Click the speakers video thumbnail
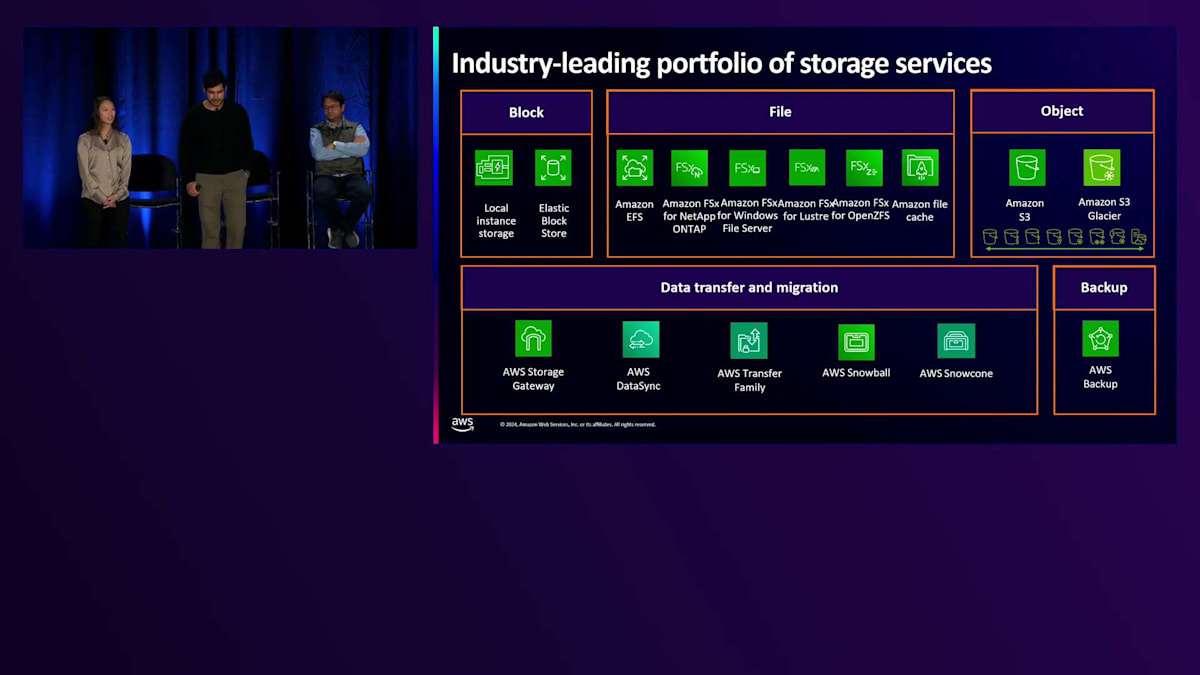Screen dimensions: 1200x675 220,138
